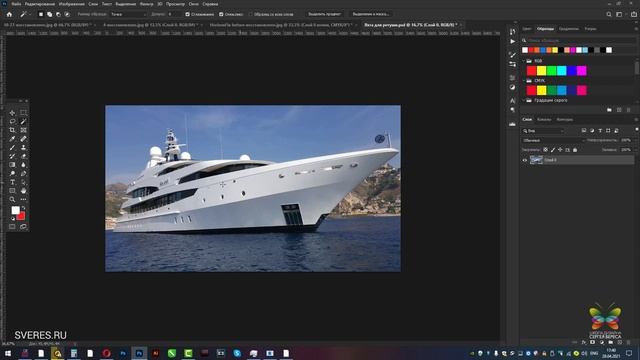The width and height of the screenshot is (640, 360).
Task: Pick the magenta swatch in CMYK group
Action: [582, 90]
